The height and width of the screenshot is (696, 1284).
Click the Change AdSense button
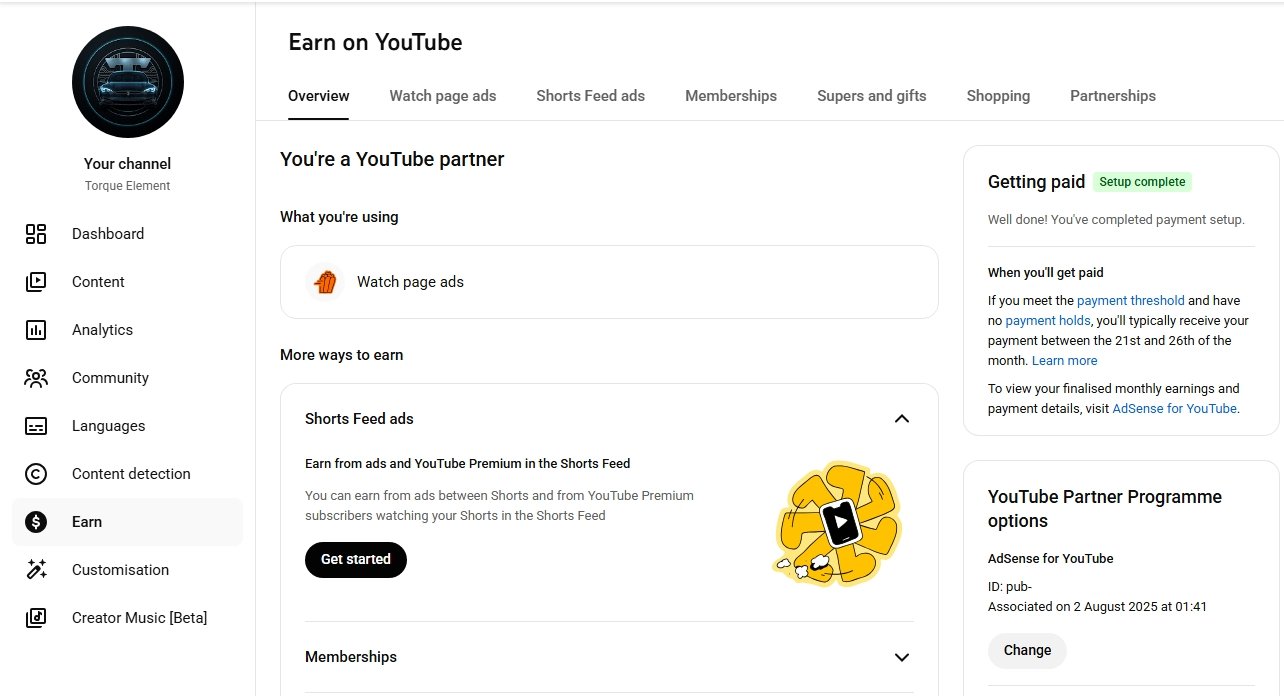click(x=1027, y=650)
